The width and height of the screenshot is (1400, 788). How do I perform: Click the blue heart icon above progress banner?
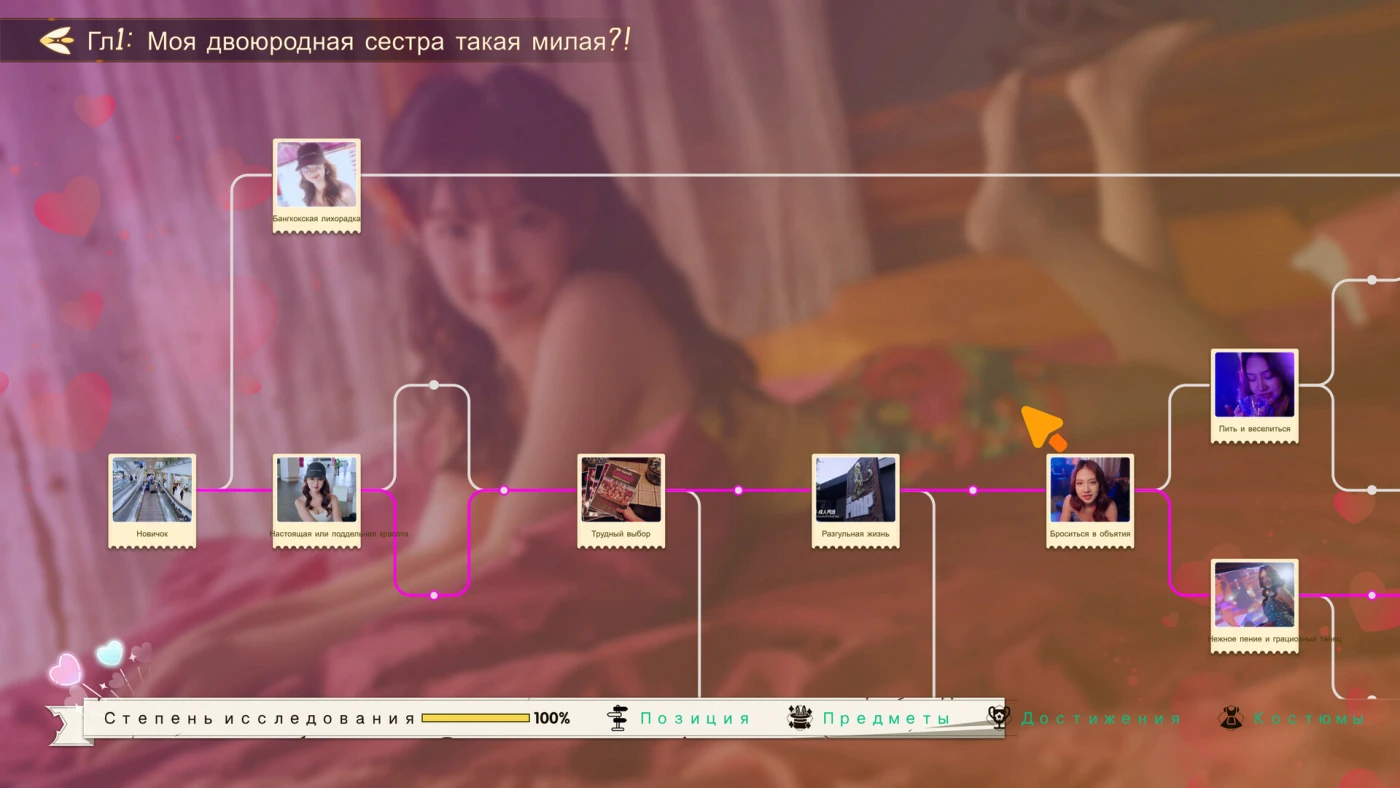pos(109,653)
